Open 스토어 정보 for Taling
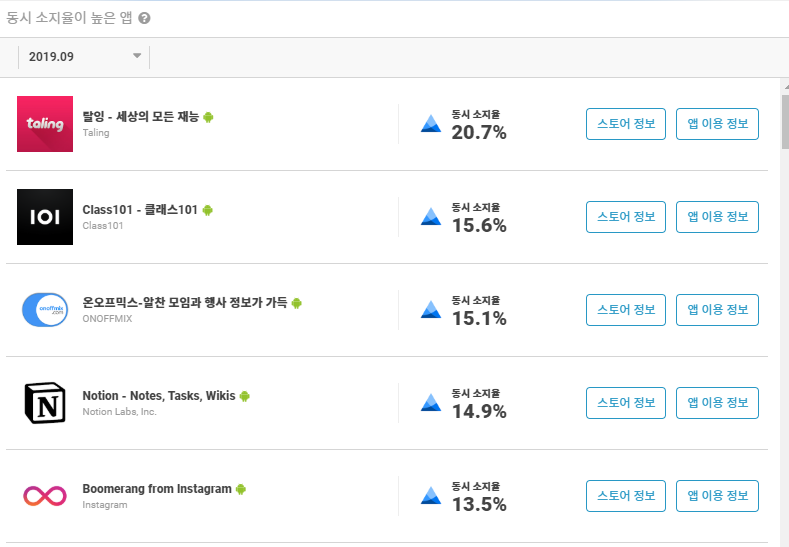The width and height of the screenshot is (789, 547). point(625,124)
